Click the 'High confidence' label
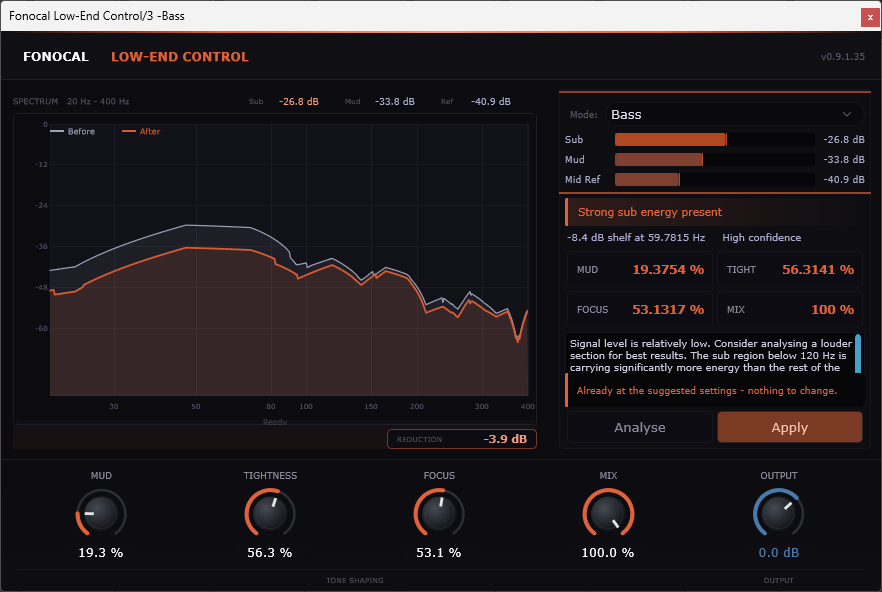882x592 pixels. point(762,237)
